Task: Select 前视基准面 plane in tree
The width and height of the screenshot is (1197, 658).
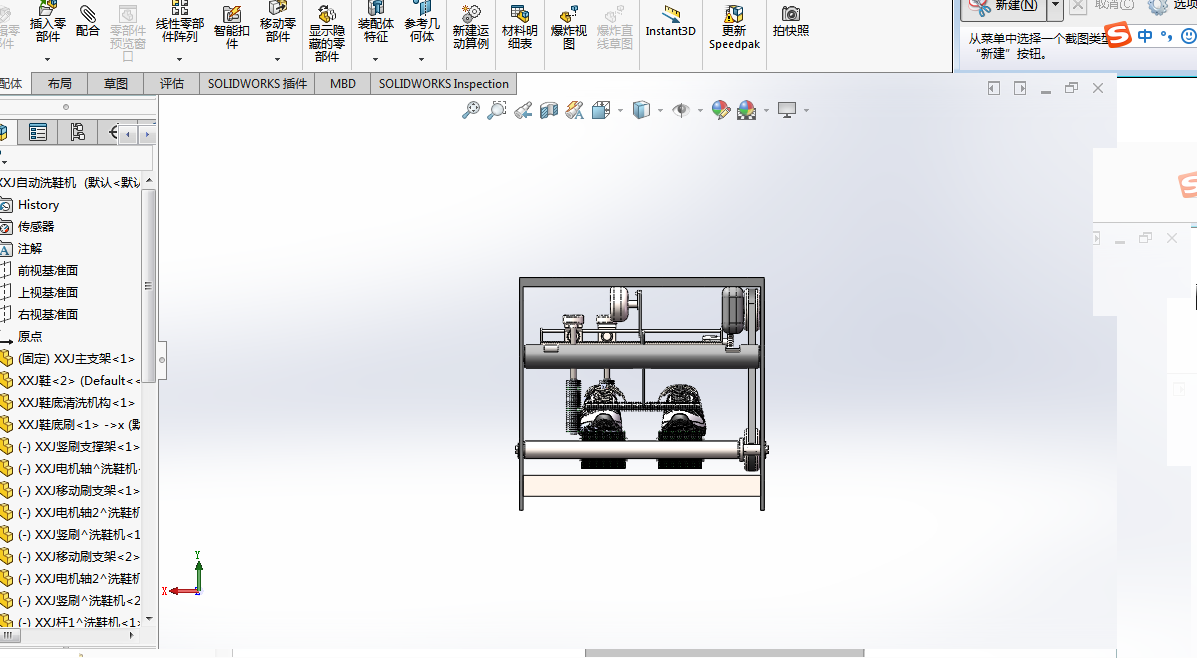Action: pos(47,270)
